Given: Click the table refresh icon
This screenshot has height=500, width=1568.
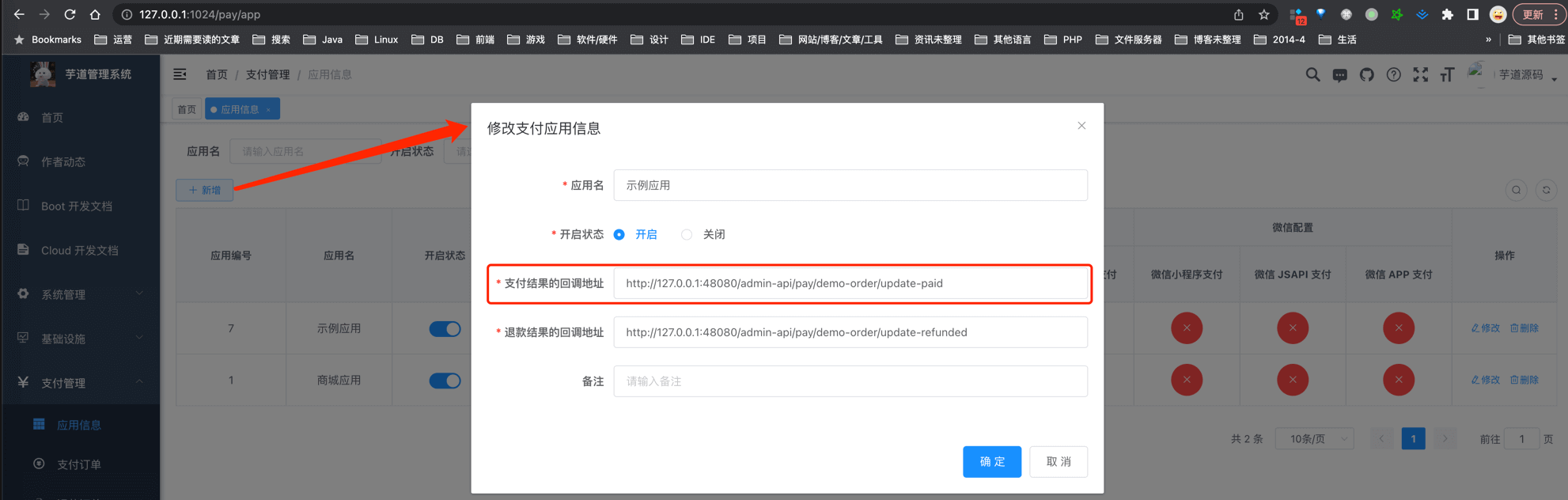Looking at the screenshot, I should 1546,190.
